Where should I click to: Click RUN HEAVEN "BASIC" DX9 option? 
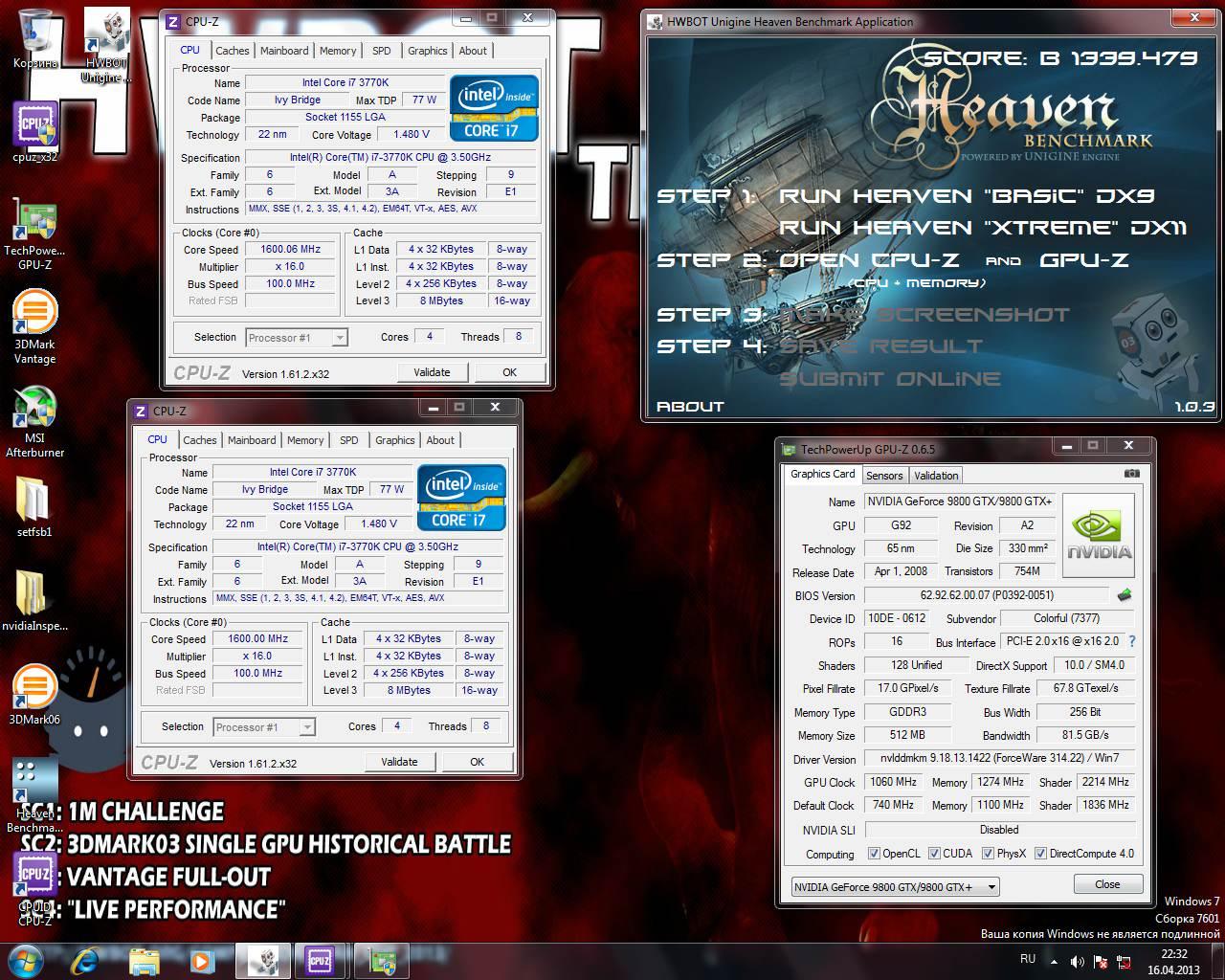click(967, 196)
